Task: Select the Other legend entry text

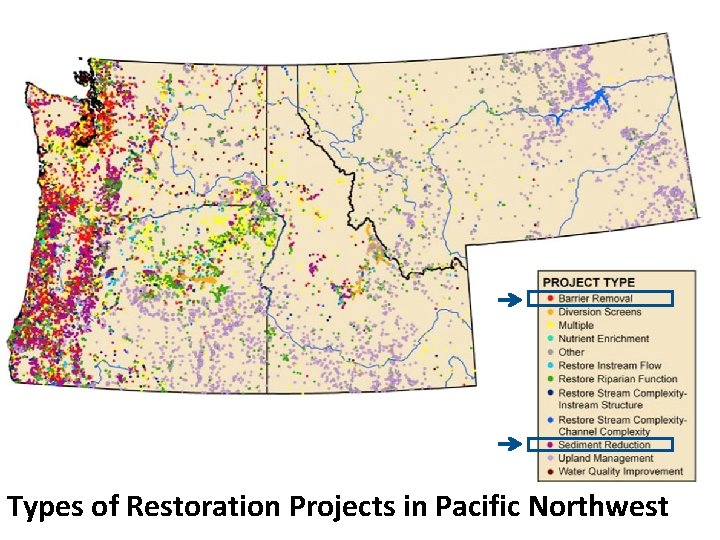Action: coord(571,352)
